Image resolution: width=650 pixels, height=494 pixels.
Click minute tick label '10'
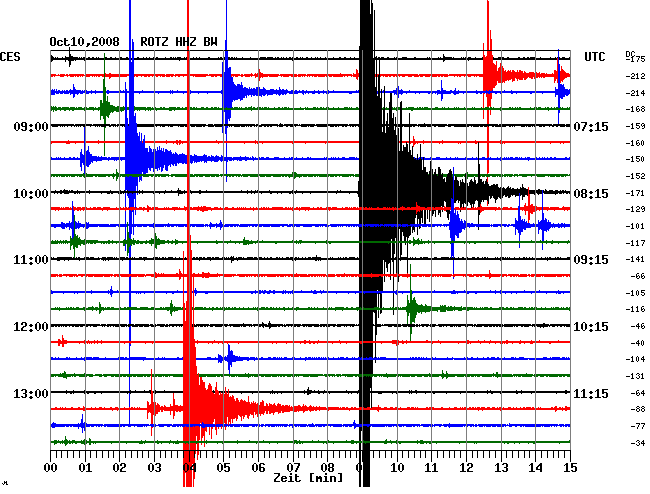(x=397, y=468)
